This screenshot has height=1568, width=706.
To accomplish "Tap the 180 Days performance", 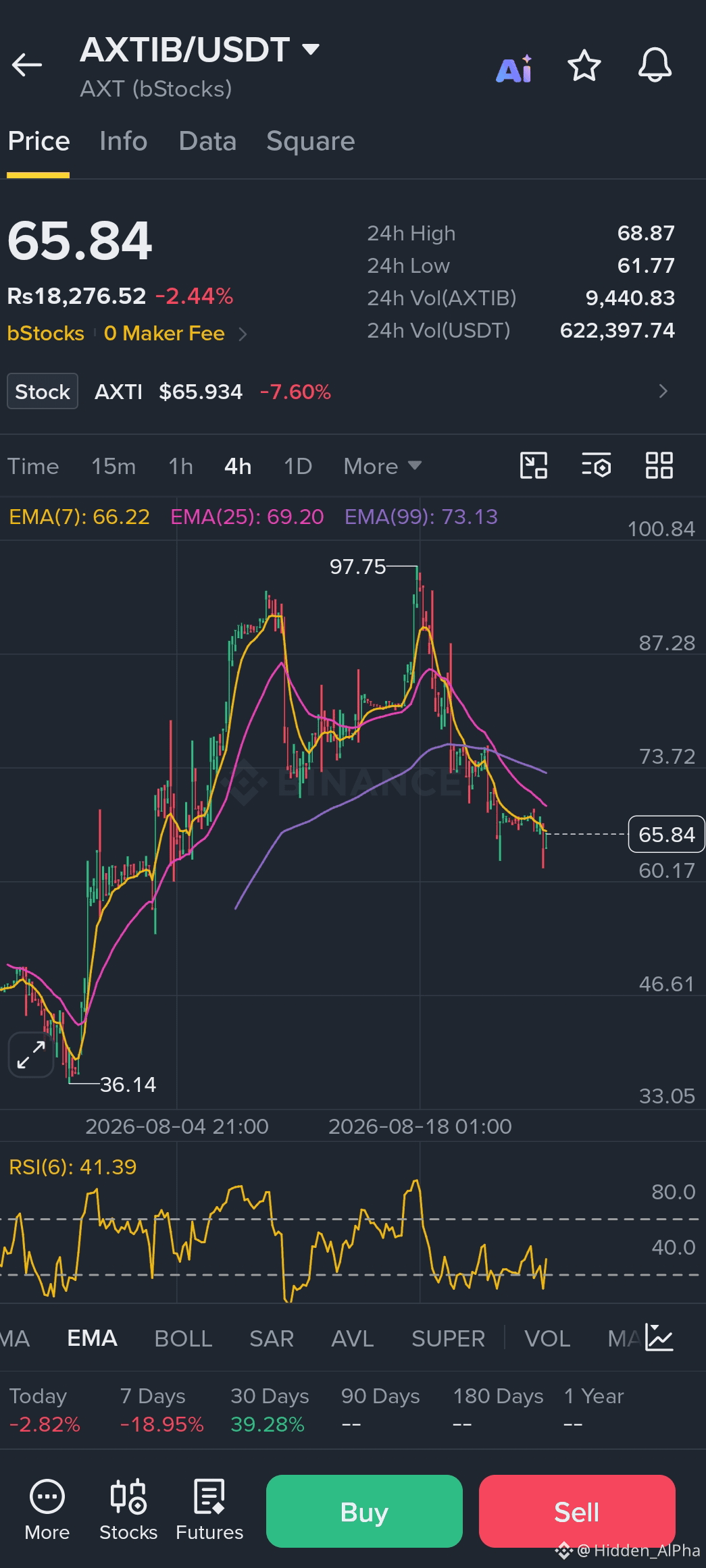I will click(498, 1410).
